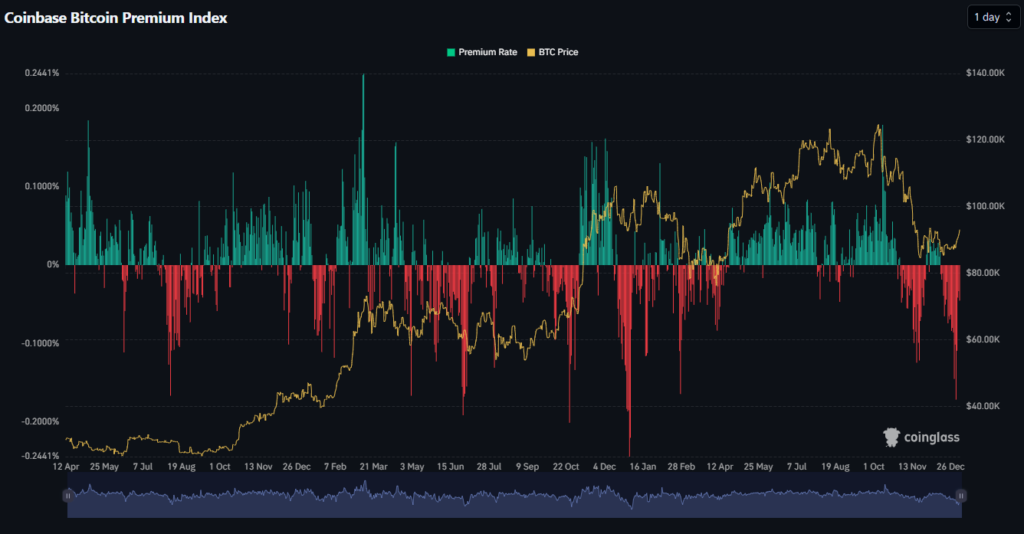Click the "12 Apr" x-axis date label

point(66,467)
